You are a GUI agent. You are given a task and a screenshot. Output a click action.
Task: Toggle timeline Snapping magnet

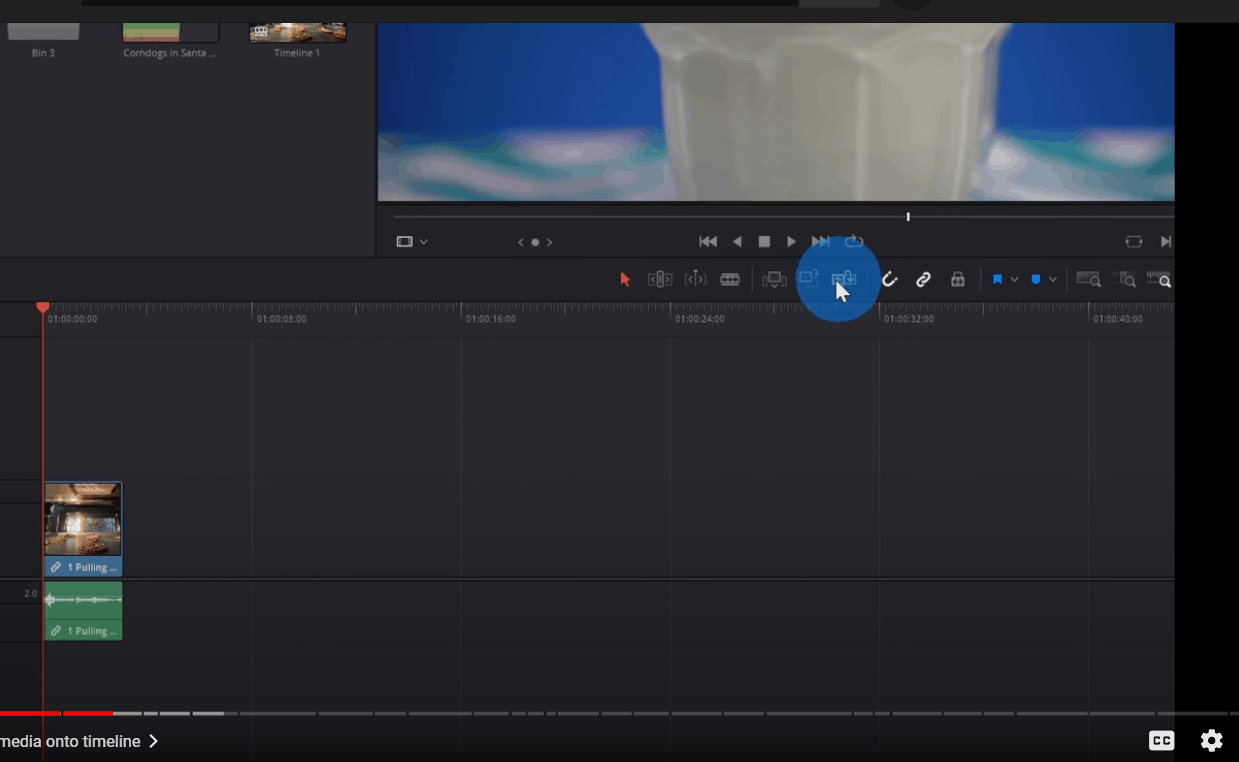tap(889, 280)
